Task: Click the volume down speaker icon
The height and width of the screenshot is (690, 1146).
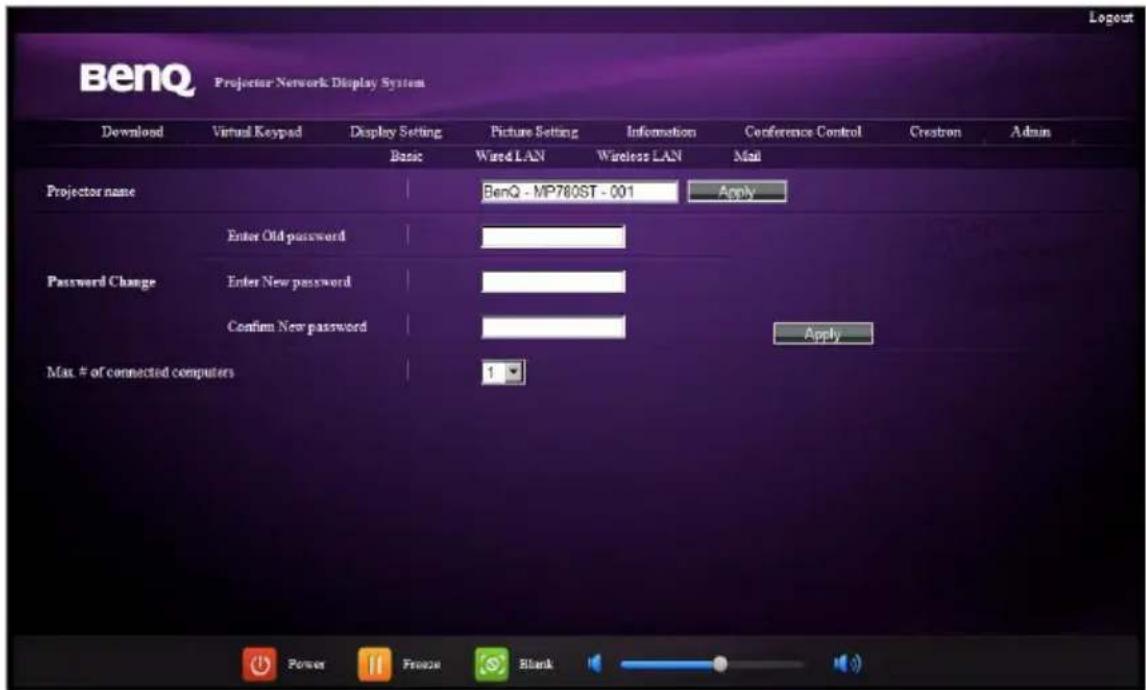Action: (594, 664)
